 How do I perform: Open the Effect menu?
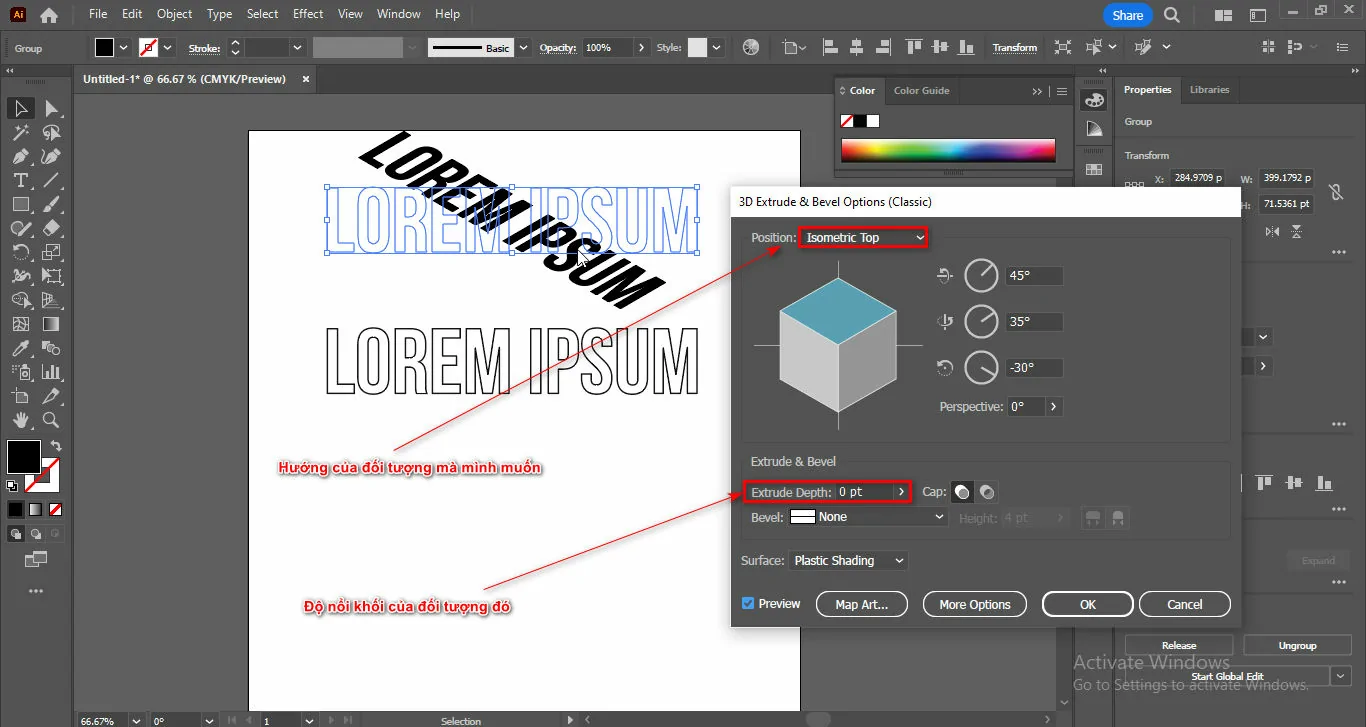click(307, 13)
